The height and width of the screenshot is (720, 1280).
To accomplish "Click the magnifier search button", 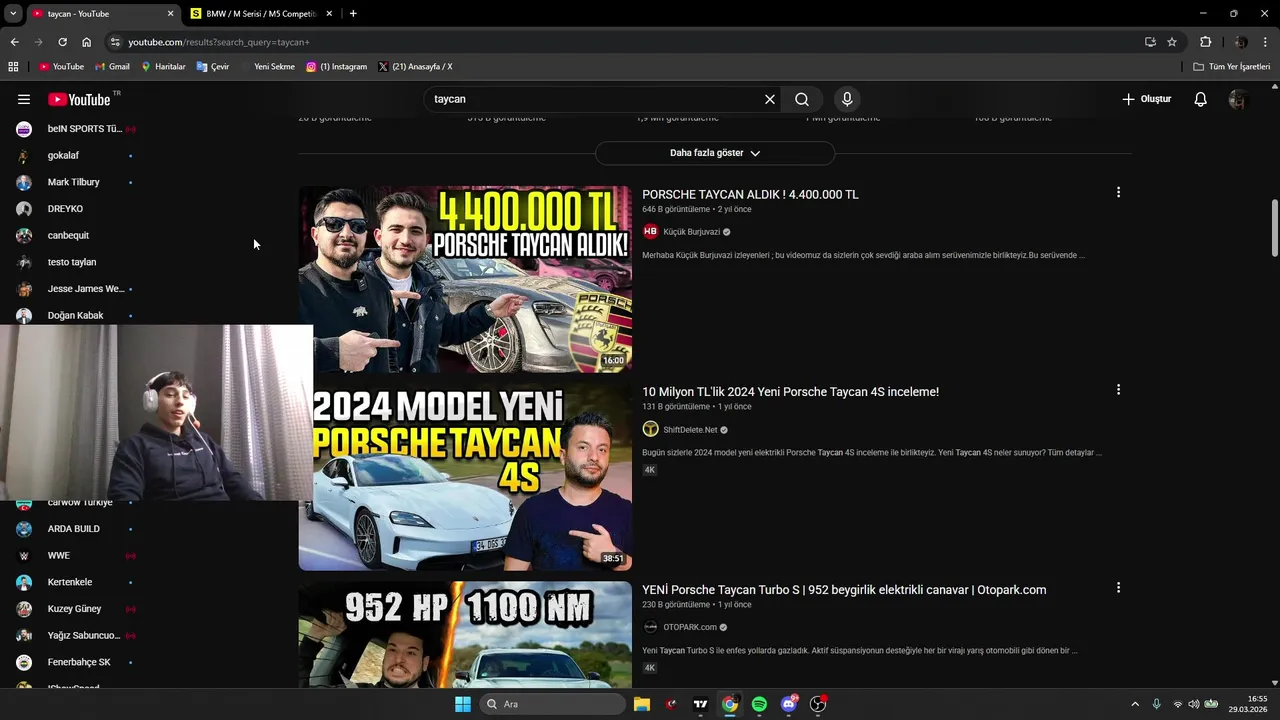I will pyautogui.click(x=802, y=99).
